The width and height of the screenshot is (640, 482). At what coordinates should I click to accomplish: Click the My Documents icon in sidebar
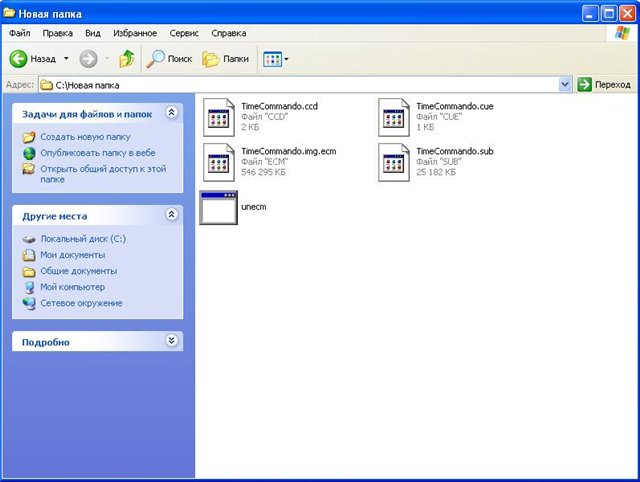tap(29, 255)
